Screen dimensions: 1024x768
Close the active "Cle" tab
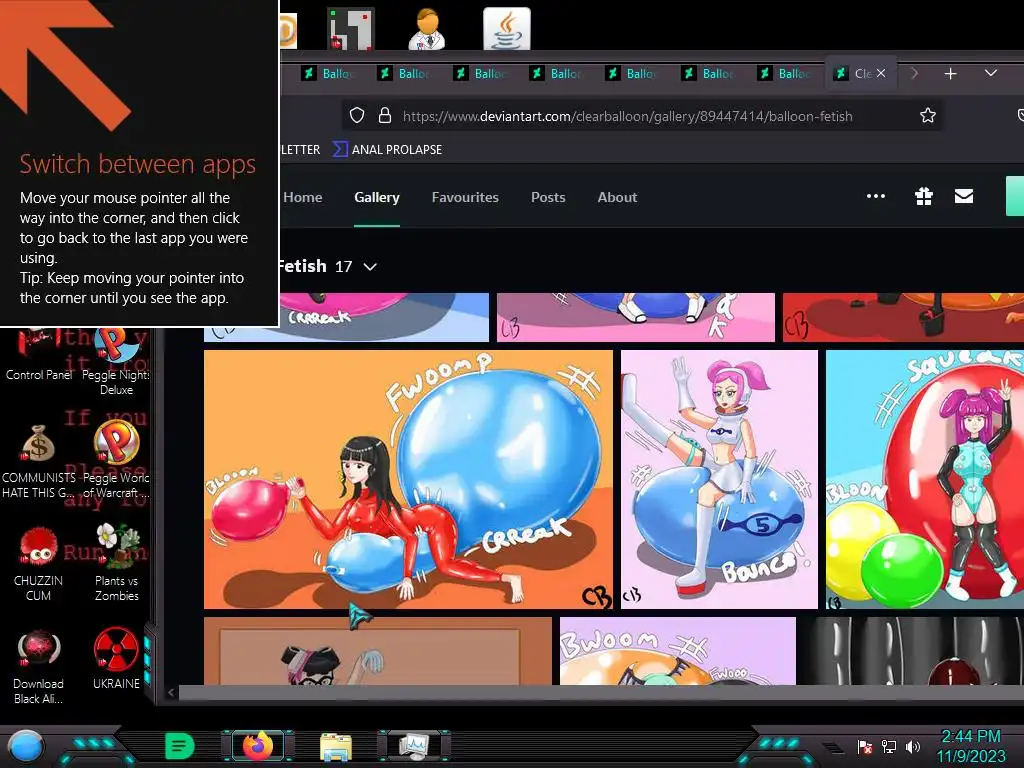881,73
